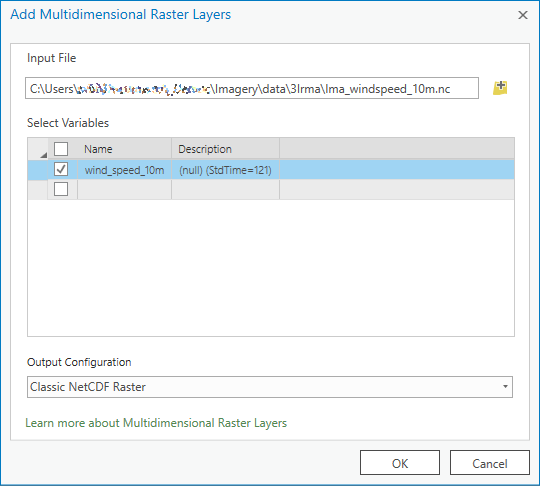Click the table corner select triangle
Viewport: 540px width, 486px height.
43,155
